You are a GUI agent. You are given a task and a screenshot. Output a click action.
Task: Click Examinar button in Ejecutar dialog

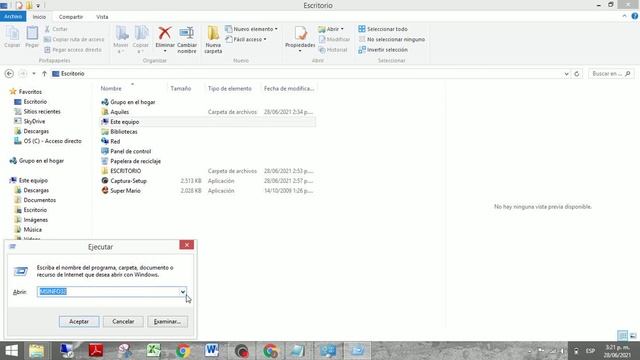(167, 322)
